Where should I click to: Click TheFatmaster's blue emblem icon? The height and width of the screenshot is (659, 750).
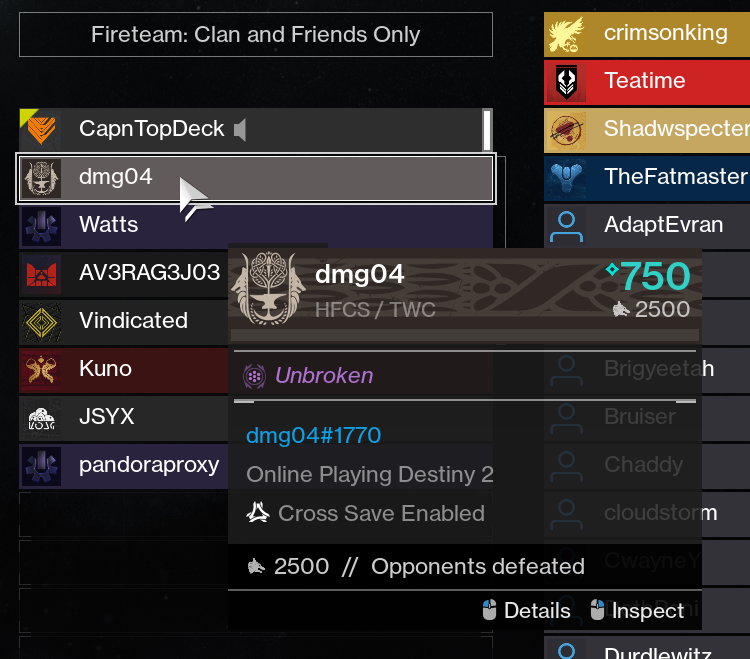pyautogui.click(x=566, y=178)
